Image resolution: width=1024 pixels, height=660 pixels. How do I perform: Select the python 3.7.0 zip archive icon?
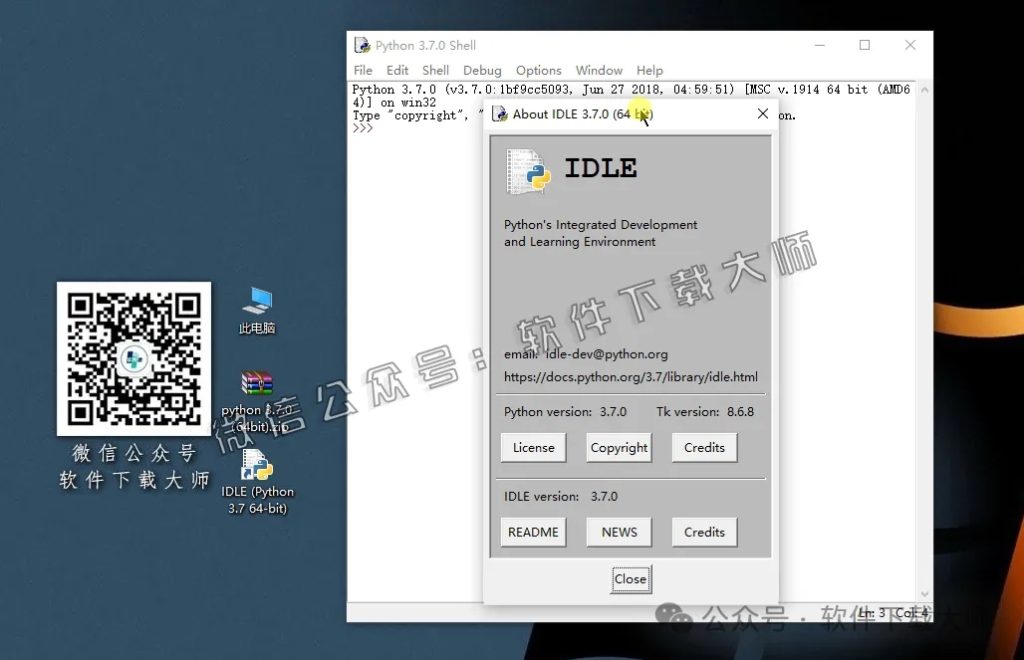click(257, 384)
